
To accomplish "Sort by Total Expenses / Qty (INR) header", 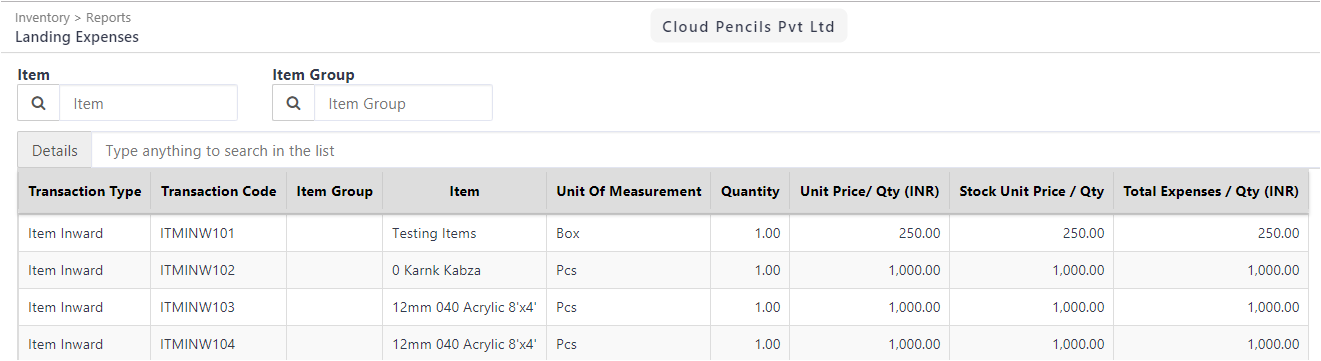I will tap(1211, 191).
